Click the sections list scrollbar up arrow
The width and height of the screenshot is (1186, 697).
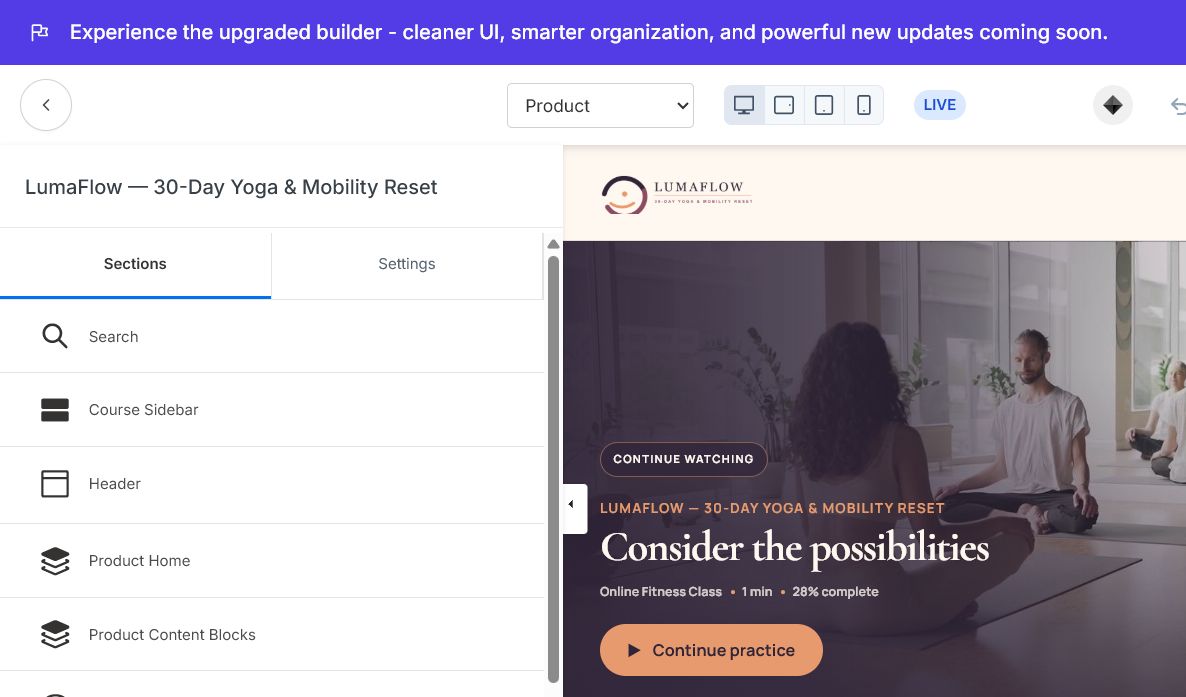pyautogui.click(x=553, y=244)
